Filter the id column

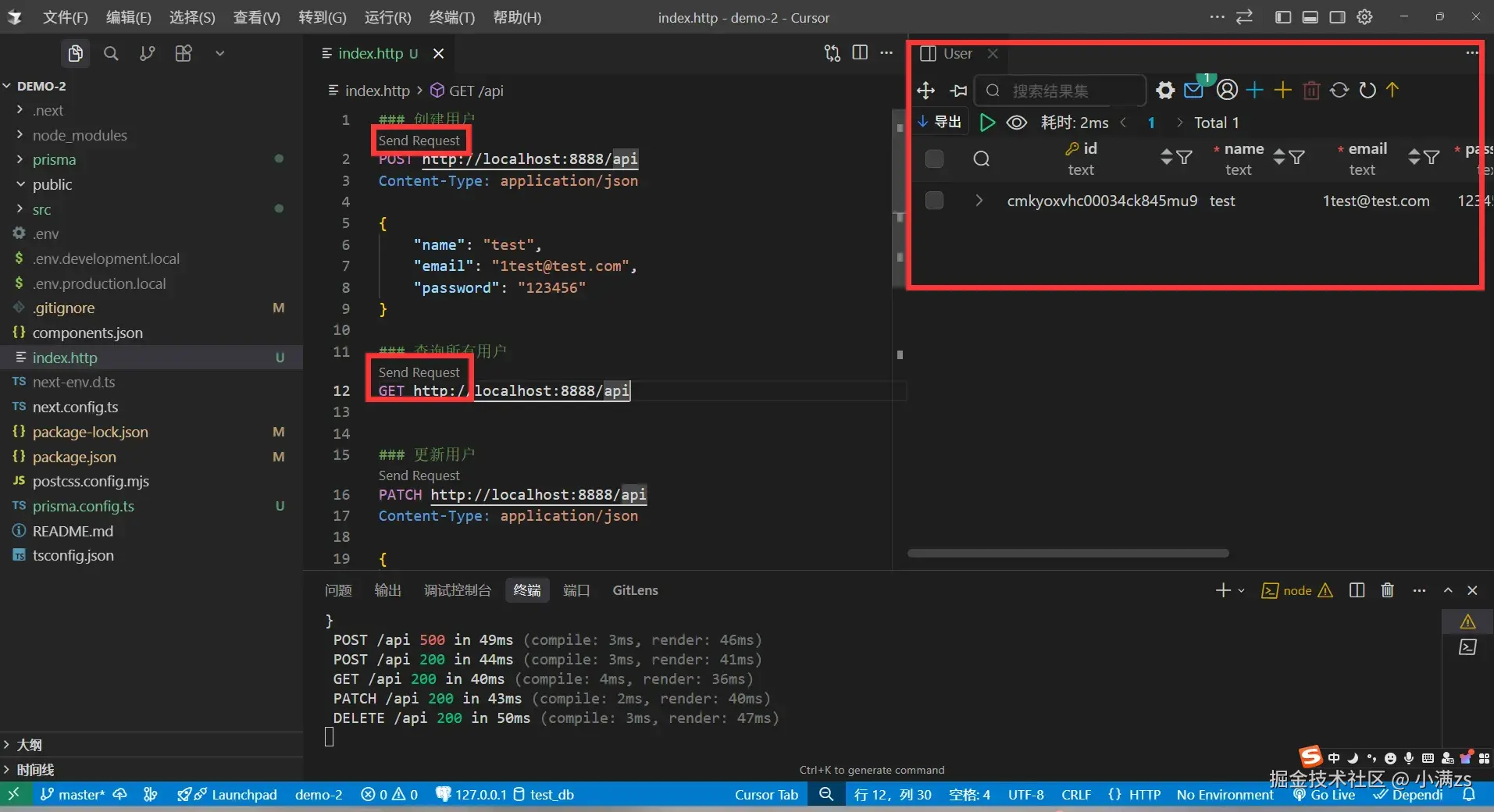pyautogui.click(x=1184, y=158)
